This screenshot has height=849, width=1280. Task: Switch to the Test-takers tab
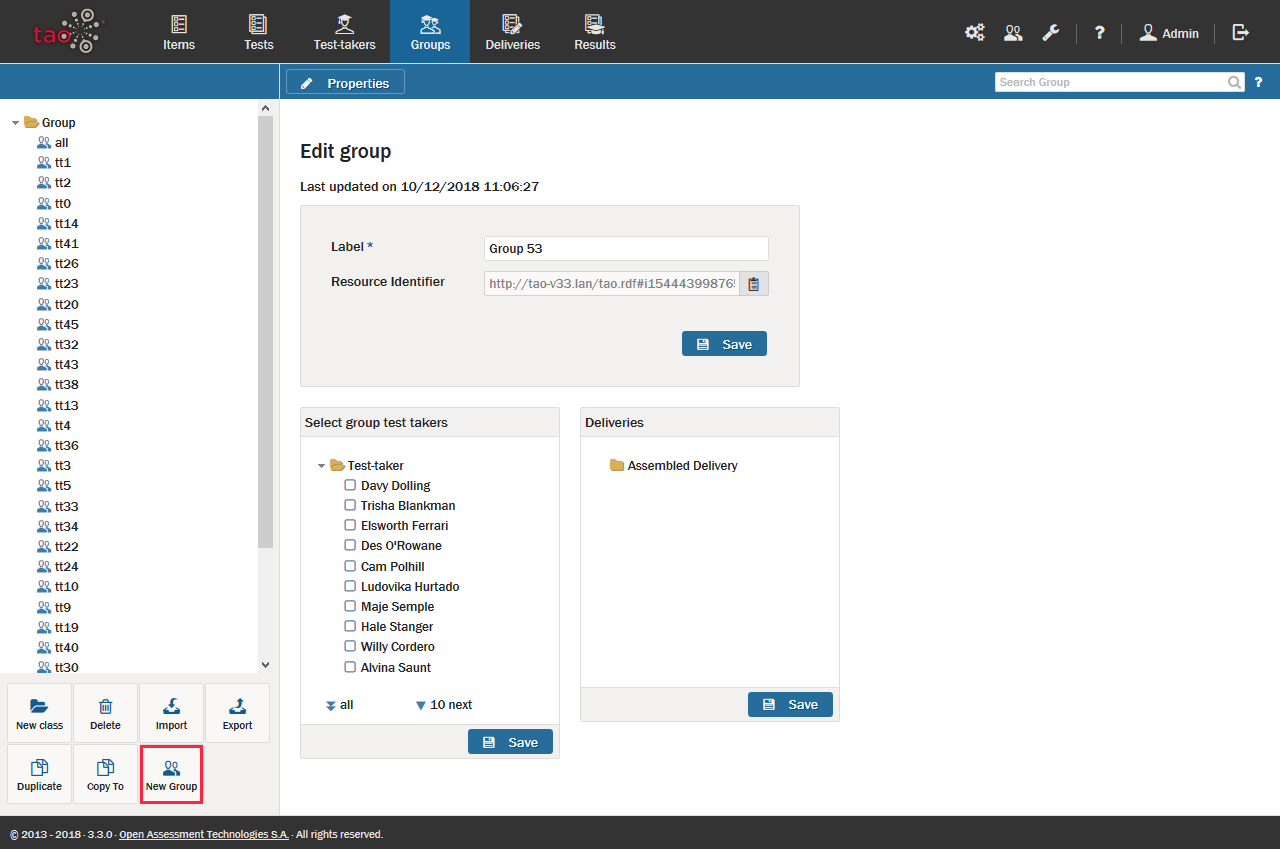[x=344, y=32]
